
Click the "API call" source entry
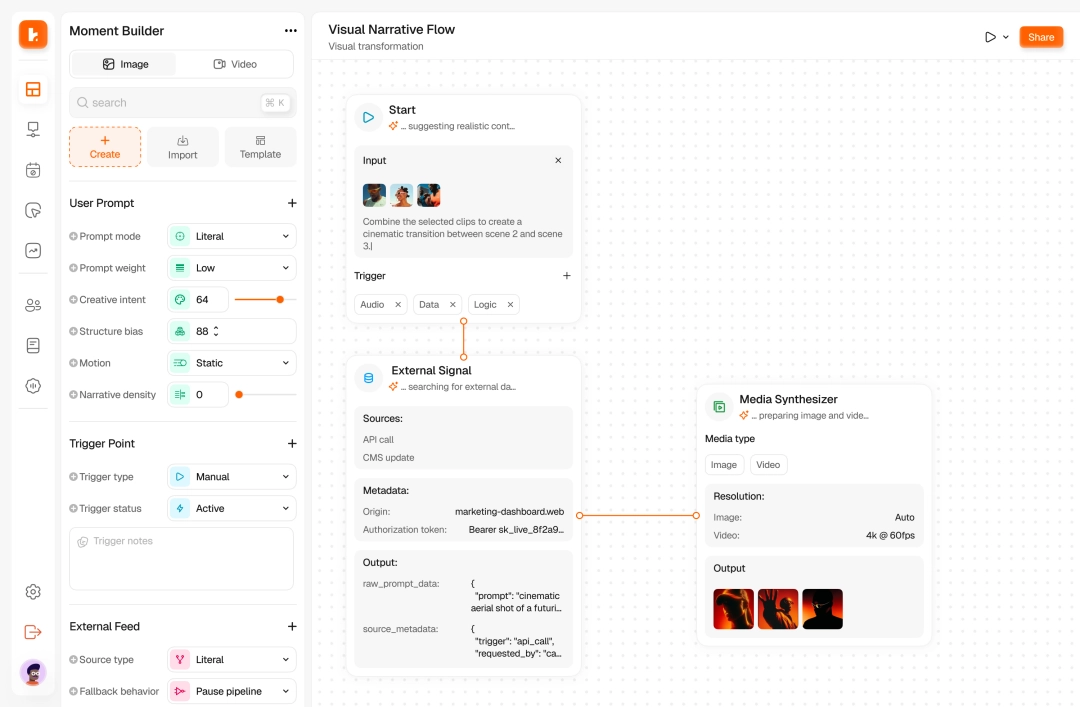(x=378, y=440)
